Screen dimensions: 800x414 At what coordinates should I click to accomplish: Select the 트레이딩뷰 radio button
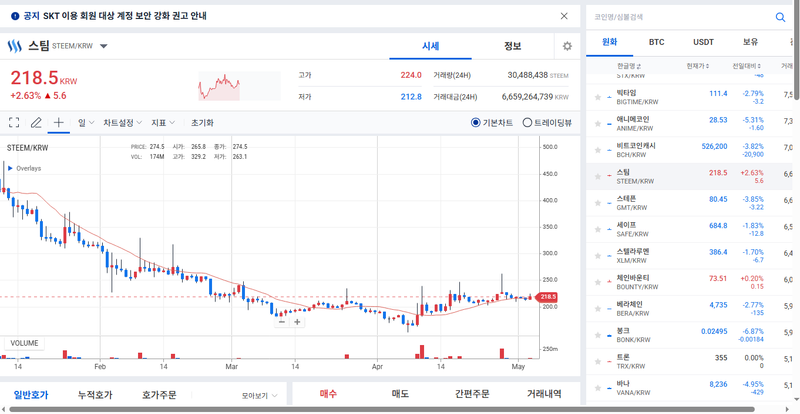tap(528, 123)
